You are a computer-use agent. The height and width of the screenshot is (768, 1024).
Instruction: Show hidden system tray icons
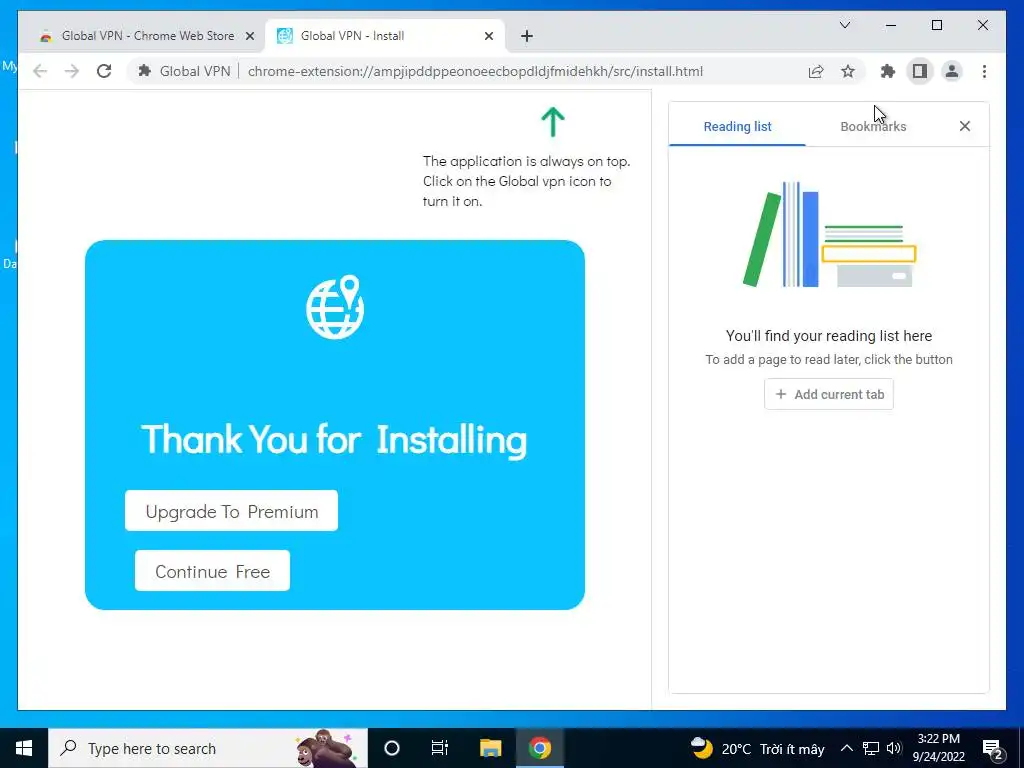[x=846, y=748]
